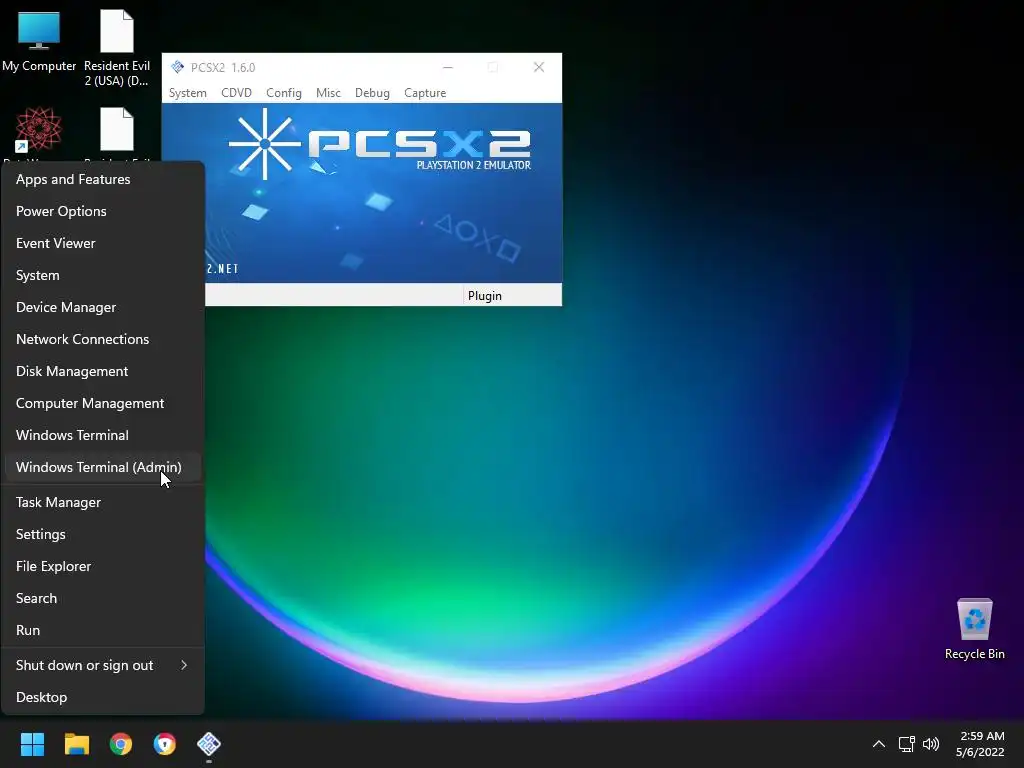Click the PCSX2 taskbar icon
The height and width of the screenshot is (768, 1024).
(209, 744)
